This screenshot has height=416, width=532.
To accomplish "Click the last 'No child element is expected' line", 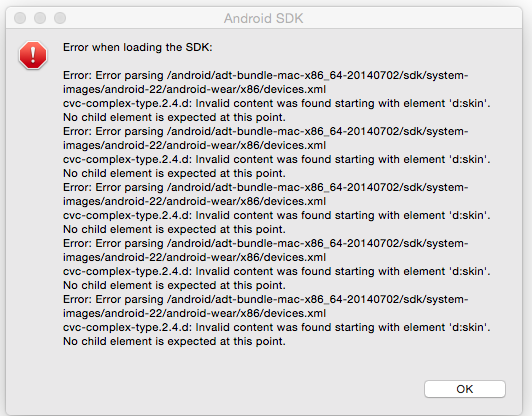I will tap(174, 341).
